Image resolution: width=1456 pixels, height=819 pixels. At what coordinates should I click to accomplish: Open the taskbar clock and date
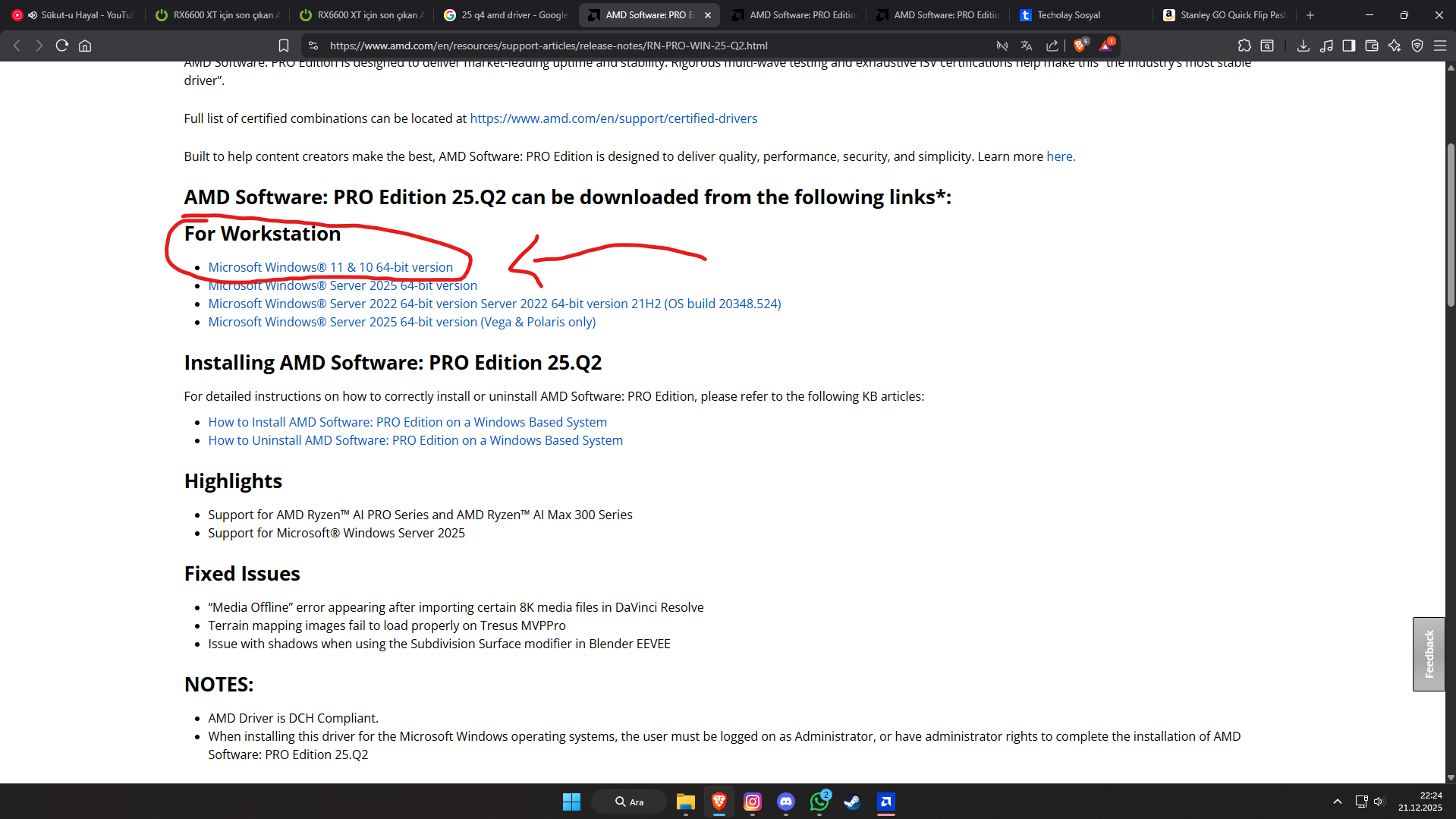tap(1420, 802)
